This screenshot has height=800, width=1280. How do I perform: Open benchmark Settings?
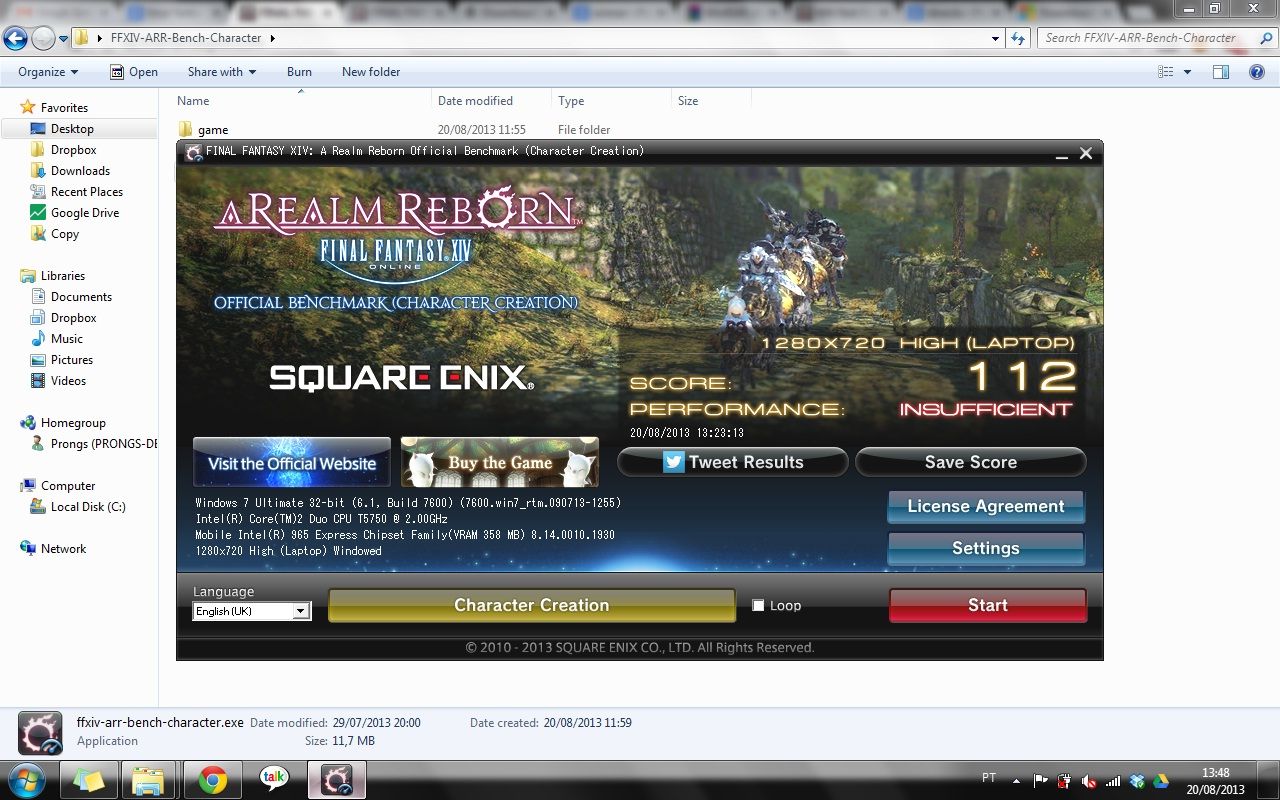tap(985, 548)
